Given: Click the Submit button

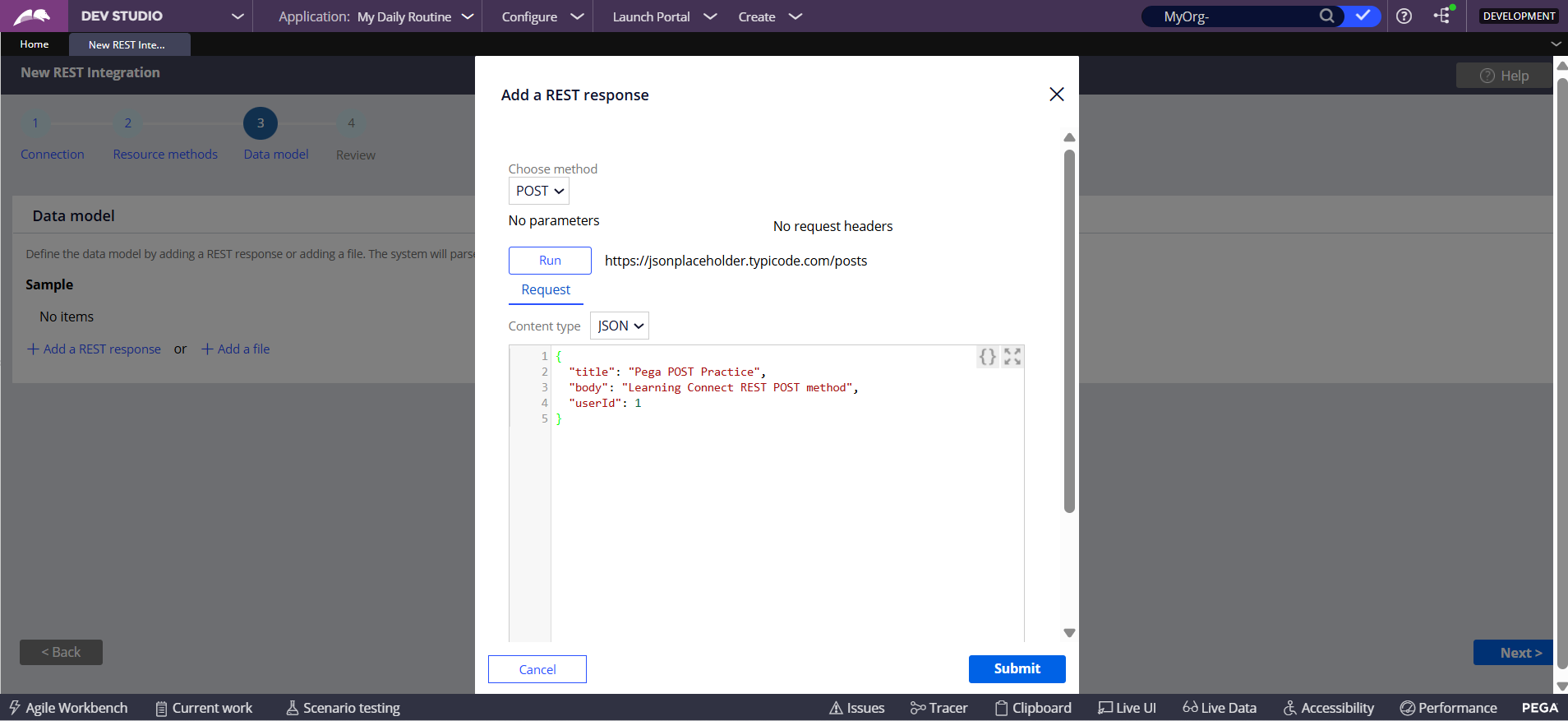Looking at the screenshot, I should 1017,669.
